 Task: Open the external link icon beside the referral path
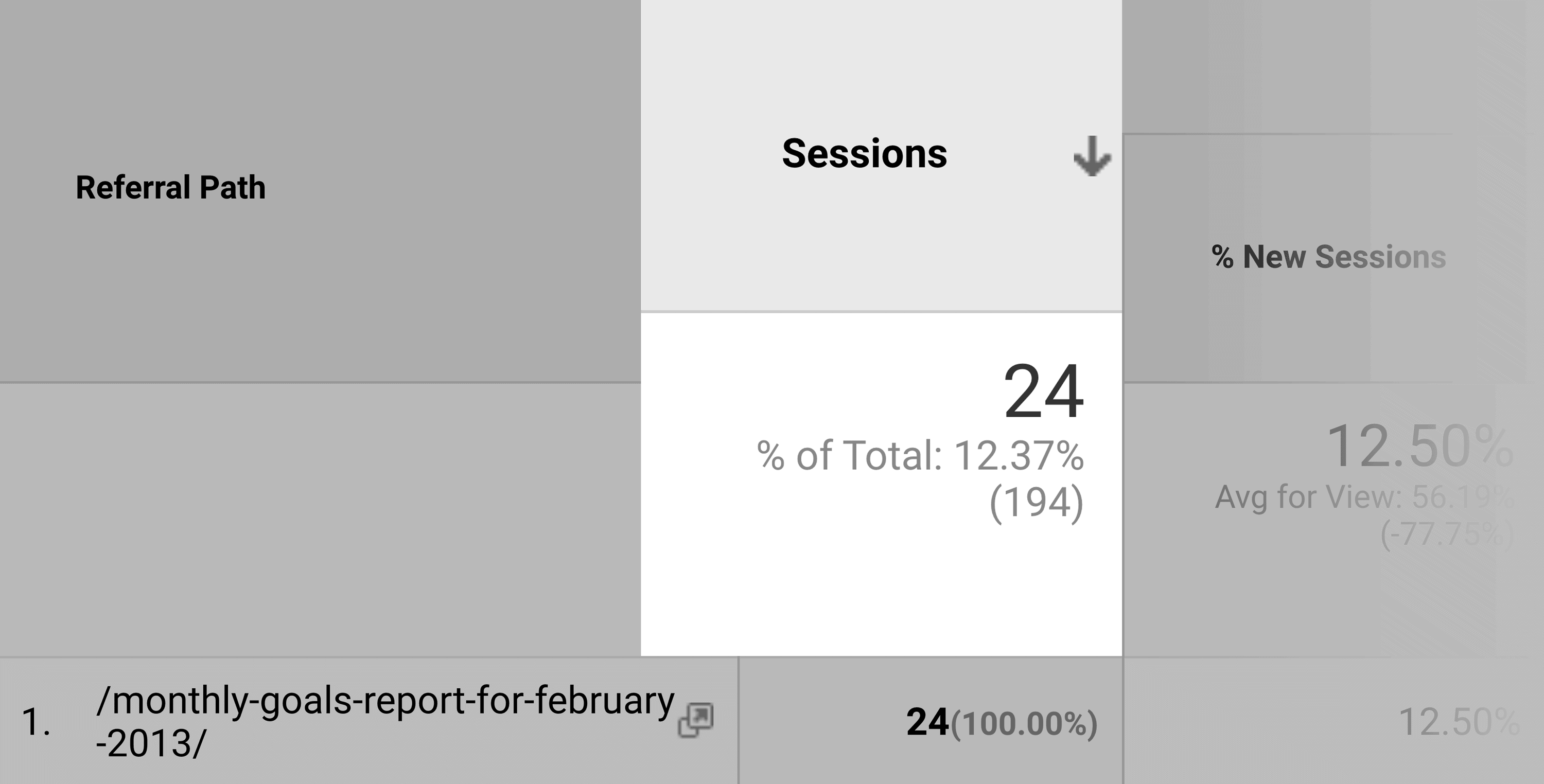click(695, 720)
